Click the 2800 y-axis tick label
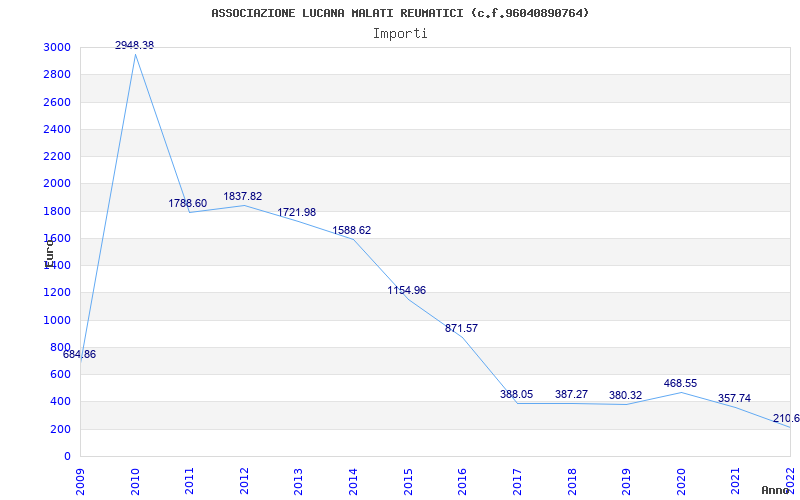 point(57,74)
